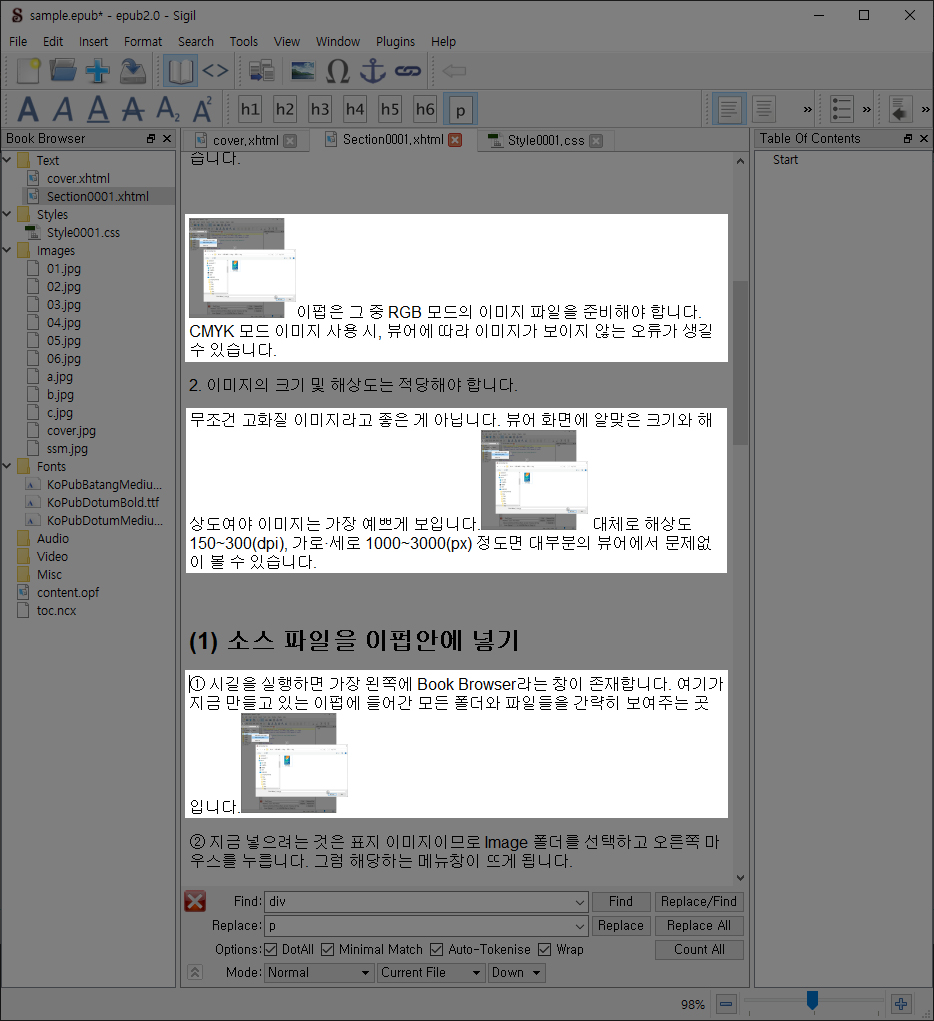Image resolution: width=934 pixels, height=1021 pixels.
Task: Open the Current File scope dropdown
Action: 430,972
